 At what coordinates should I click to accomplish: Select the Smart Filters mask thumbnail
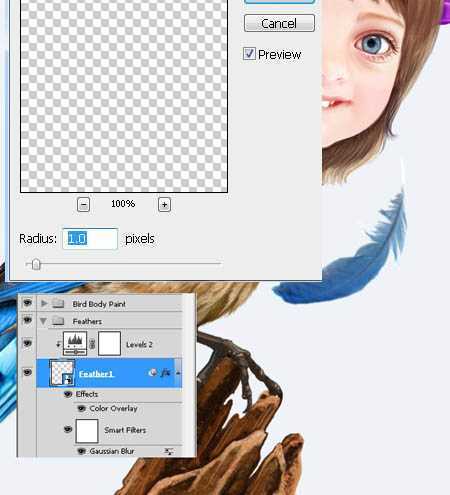tap(87, 431)
